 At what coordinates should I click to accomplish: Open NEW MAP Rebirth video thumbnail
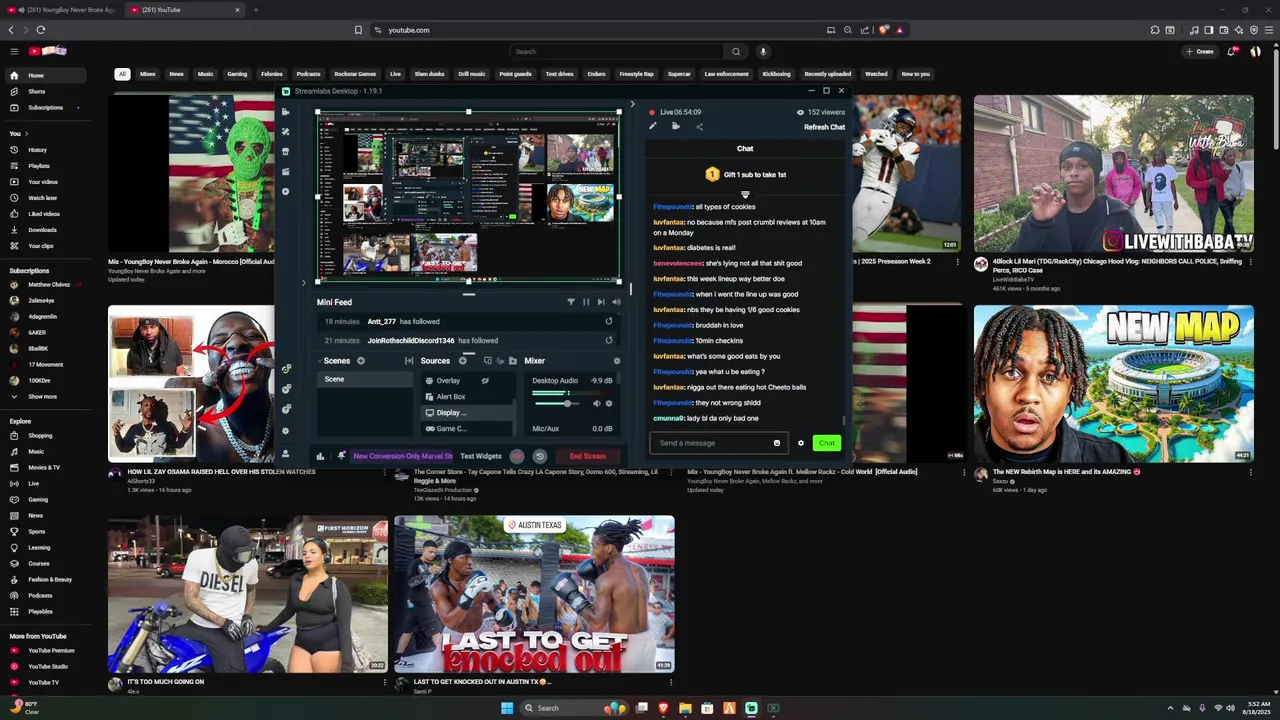click(x=1114, y=384)
